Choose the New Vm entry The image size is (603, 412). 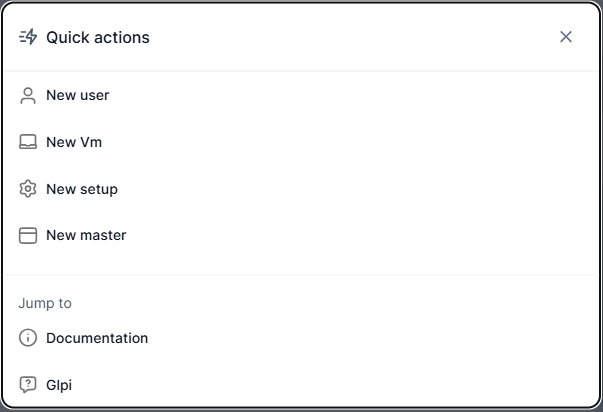[301, 142]
